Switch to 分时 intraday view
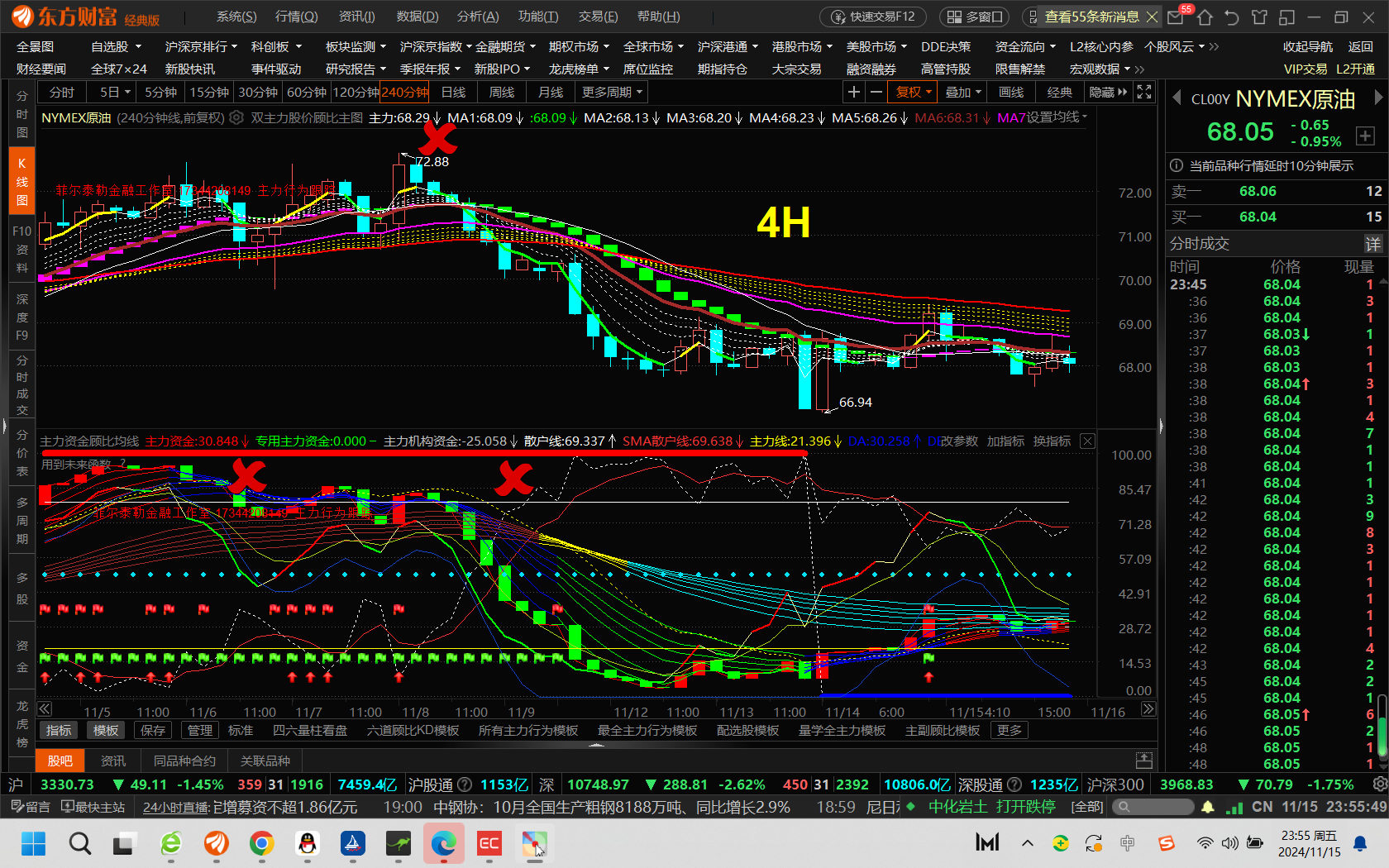This screenshot has width=1389, height=868. (x=62, y=92)
